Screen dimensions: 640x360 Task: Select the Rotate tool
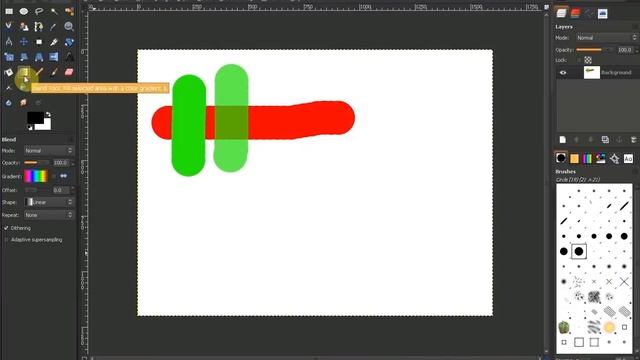coord(69,42)
